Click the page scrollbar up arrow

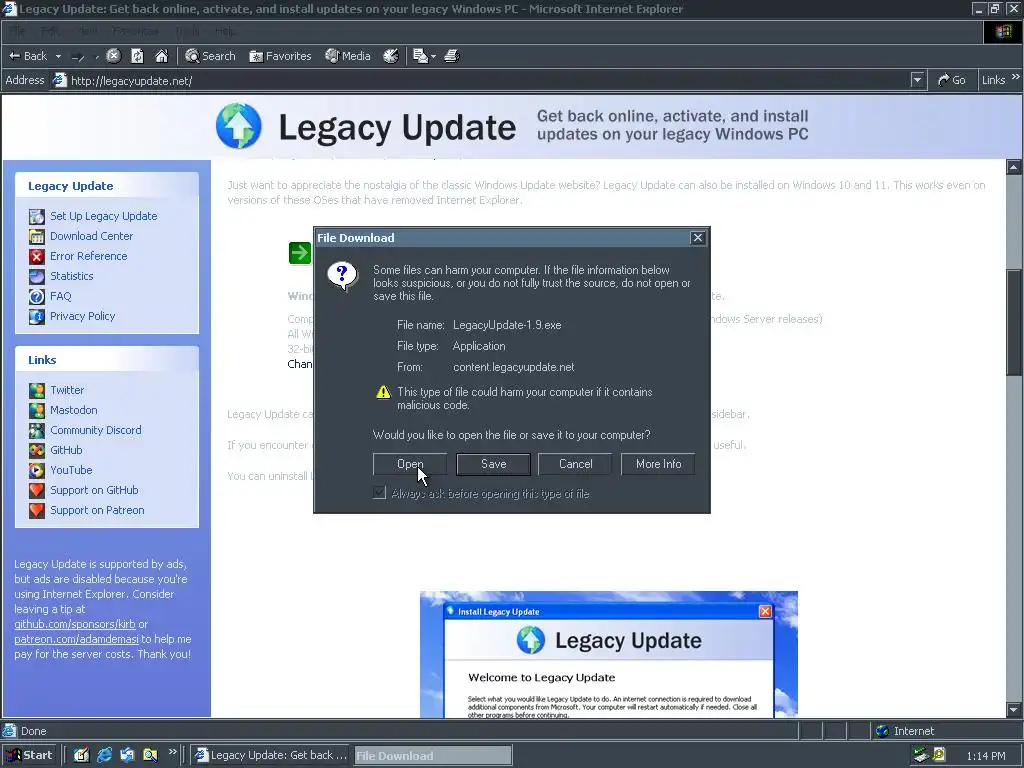click(1014, 167)
